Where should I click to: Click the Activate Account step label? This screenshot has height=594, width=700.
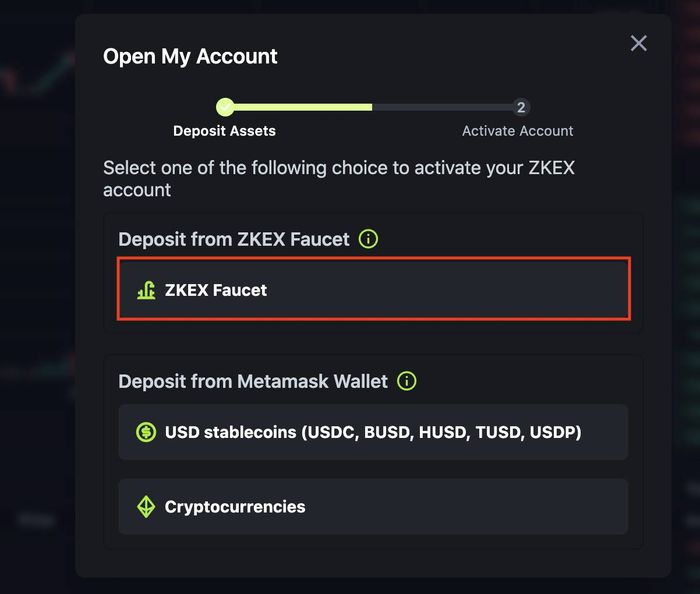coord(517,131)
